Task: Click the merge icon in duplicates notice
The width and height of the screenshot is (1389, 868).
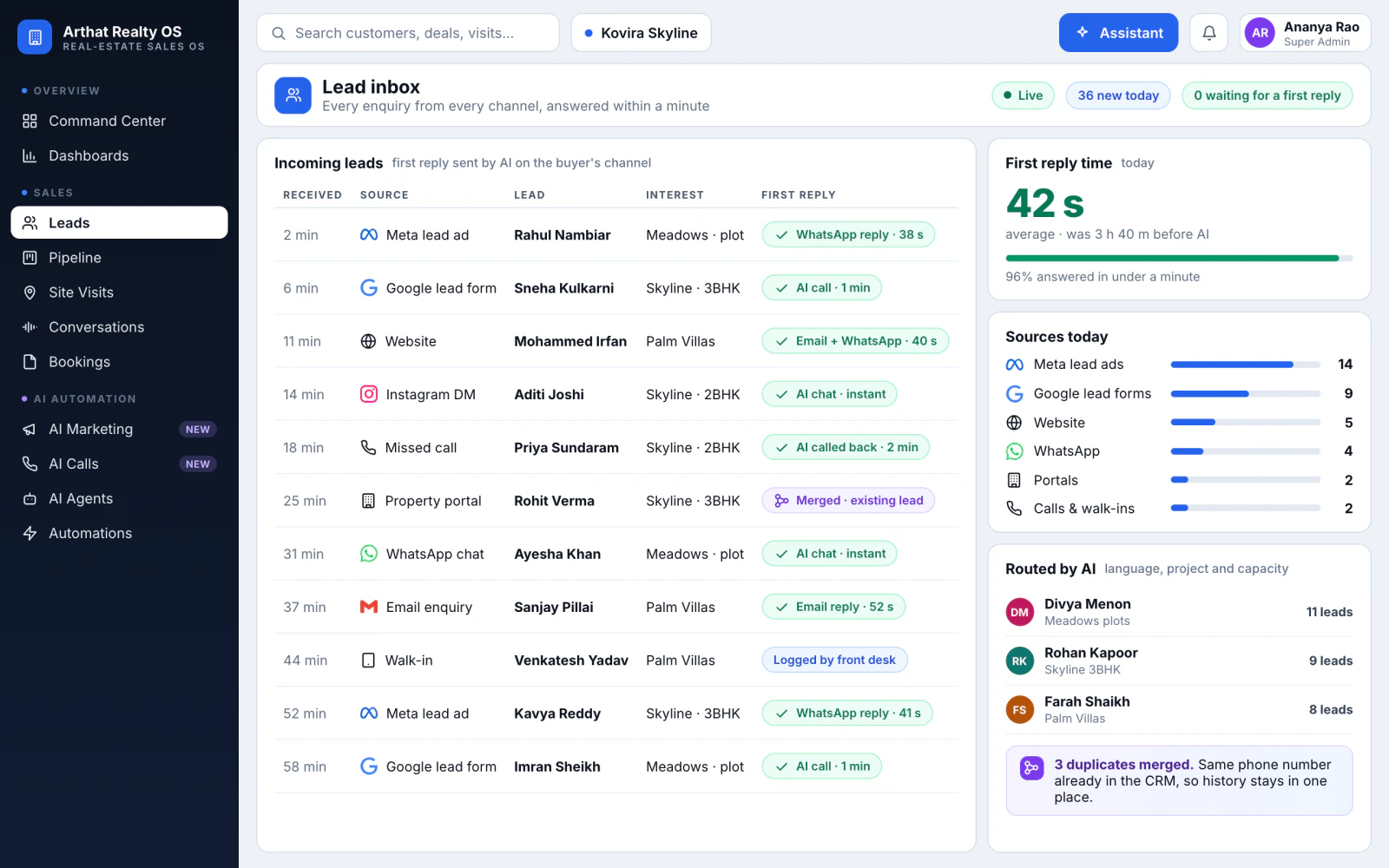Action: pyautogui.click(x=1031, y=767)
